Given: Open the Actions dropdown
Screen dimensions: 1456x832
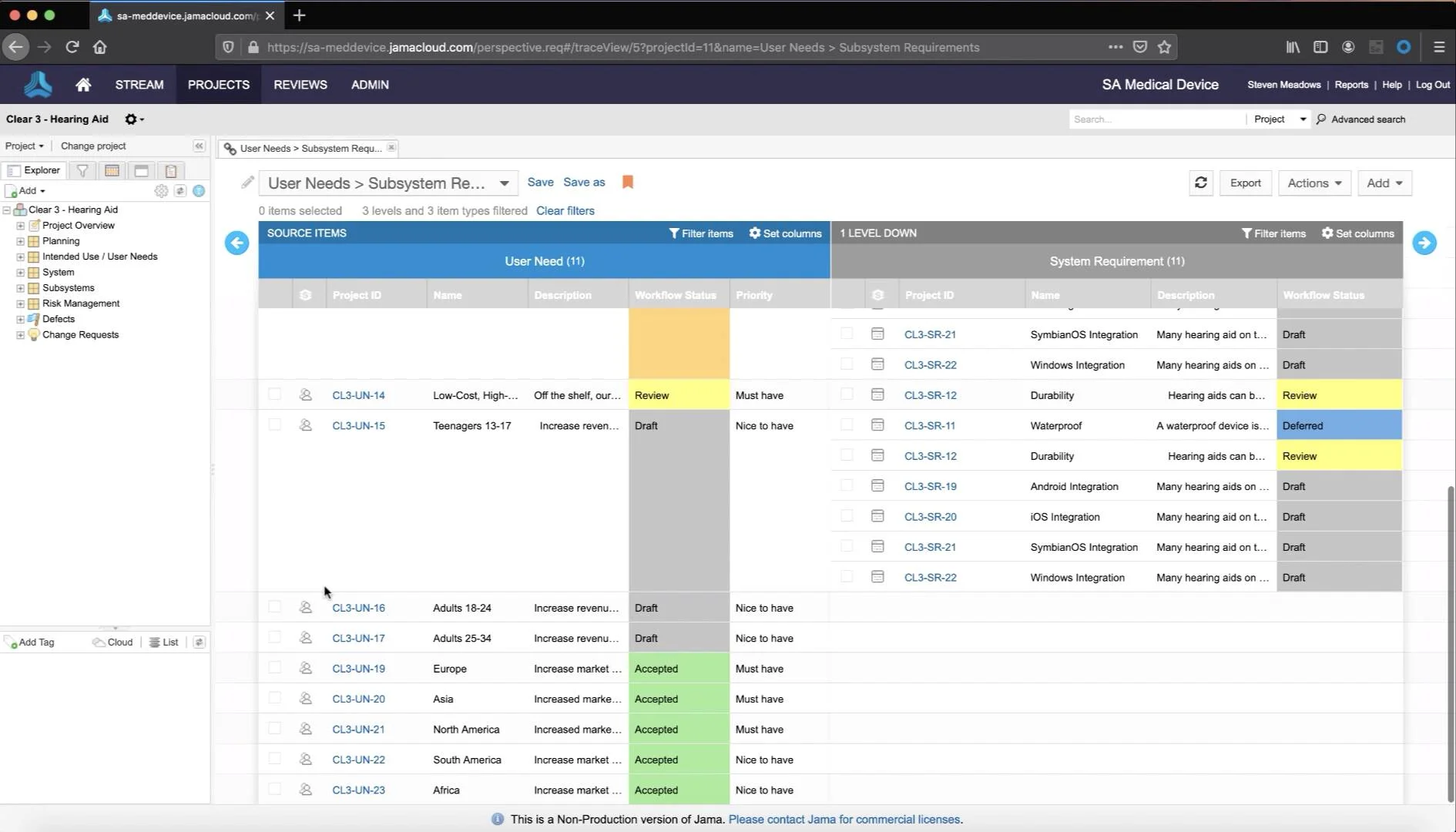Looking at the screenshot, I should click(1313, 183).
